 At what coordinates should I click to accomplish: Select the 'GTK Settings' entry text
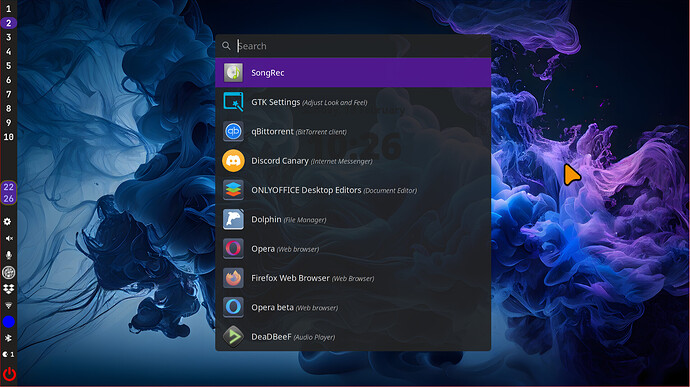click(275, 102)
